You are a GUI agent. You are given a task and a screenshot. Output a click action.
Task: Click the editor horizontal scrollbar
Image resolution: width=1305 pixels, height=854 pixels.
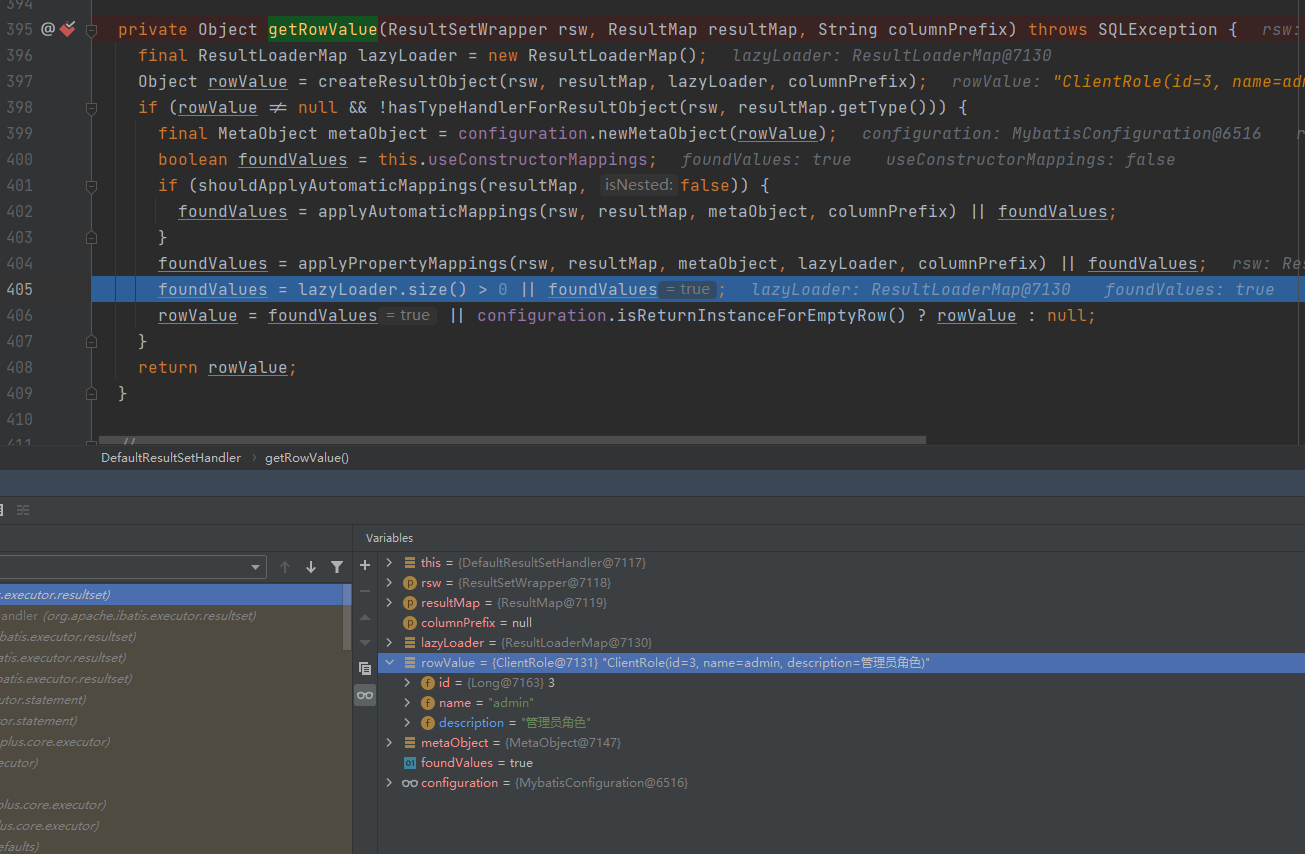(512, 440)
